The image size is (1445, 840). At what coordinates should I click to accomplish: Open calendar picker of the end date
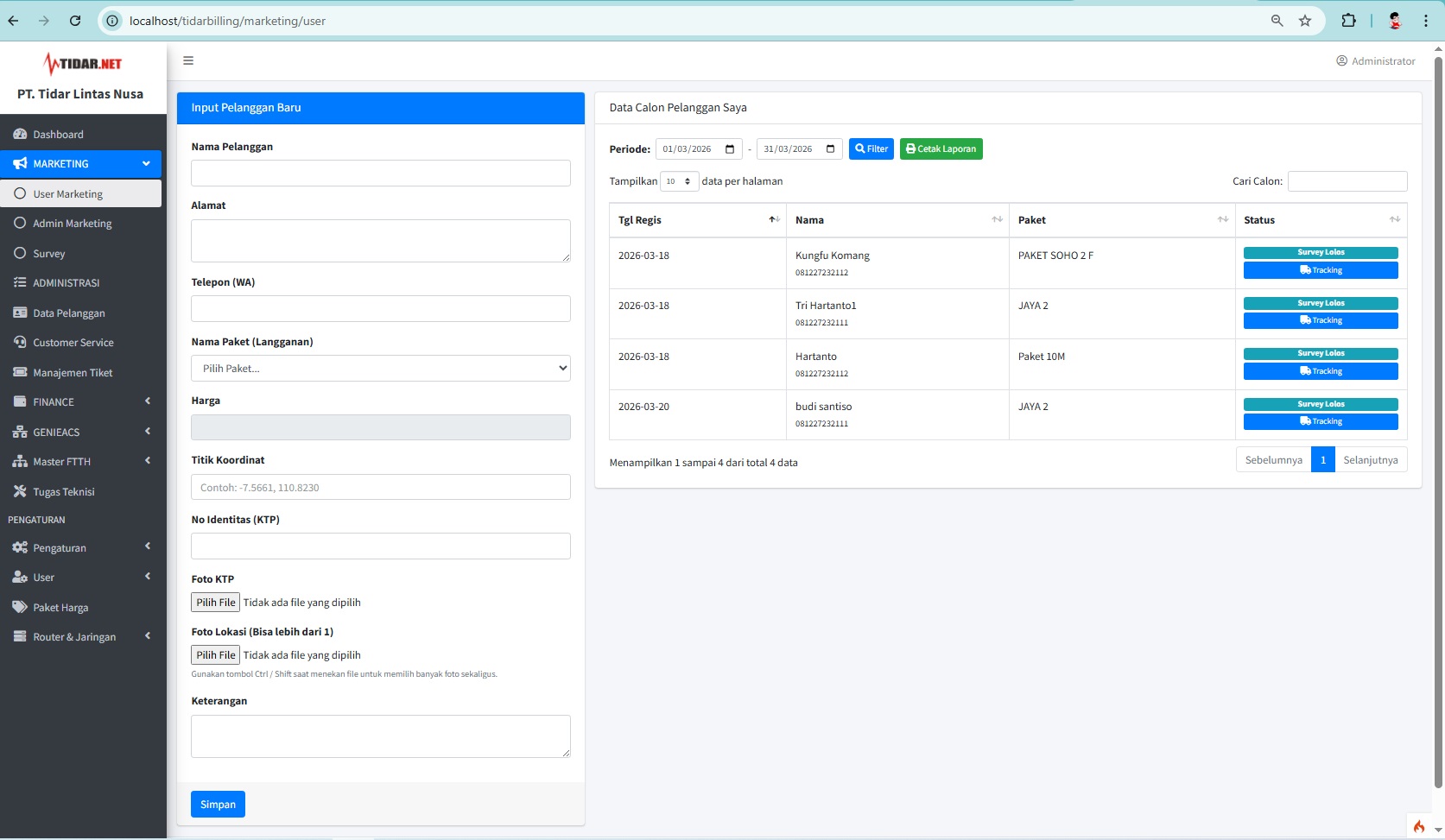pyautogui.click(x=830, y=148)
